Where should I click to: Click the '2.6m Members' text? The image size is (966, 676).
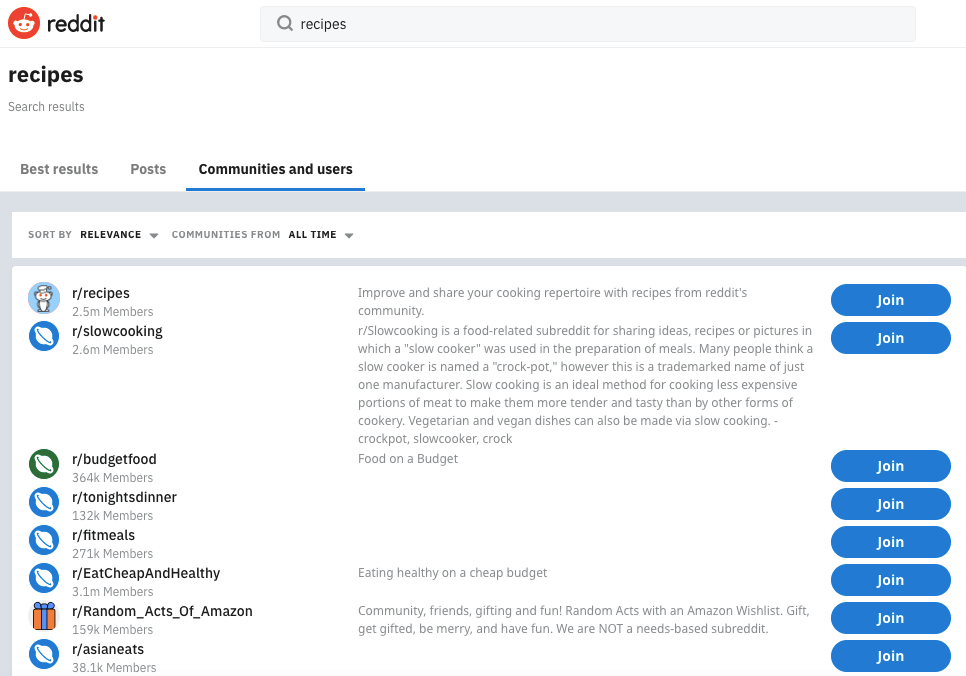[x=113, y=350]
